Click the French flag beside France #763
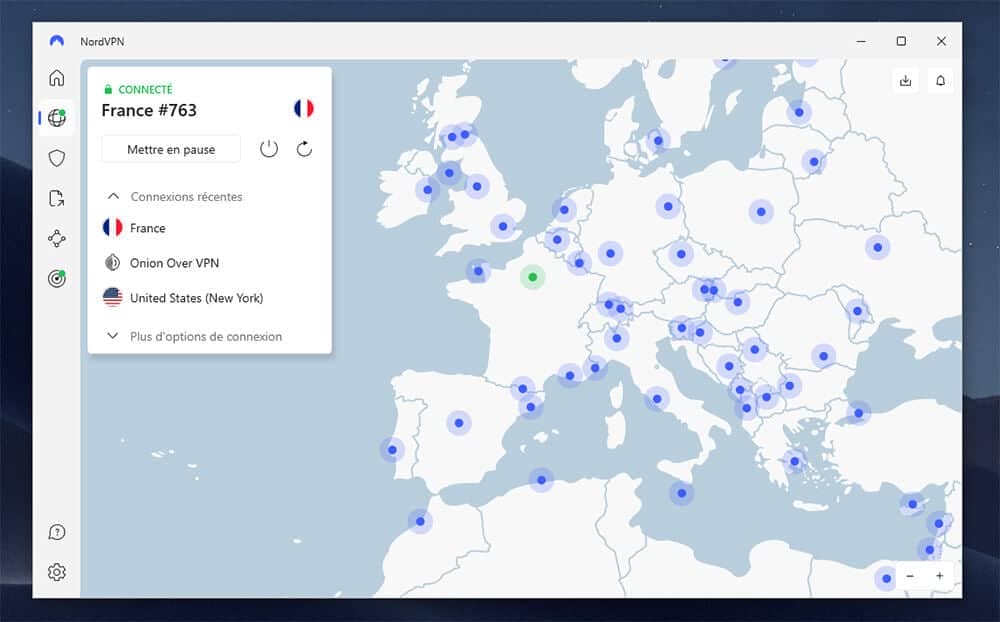1000x622 pixels. pos(304,108)
